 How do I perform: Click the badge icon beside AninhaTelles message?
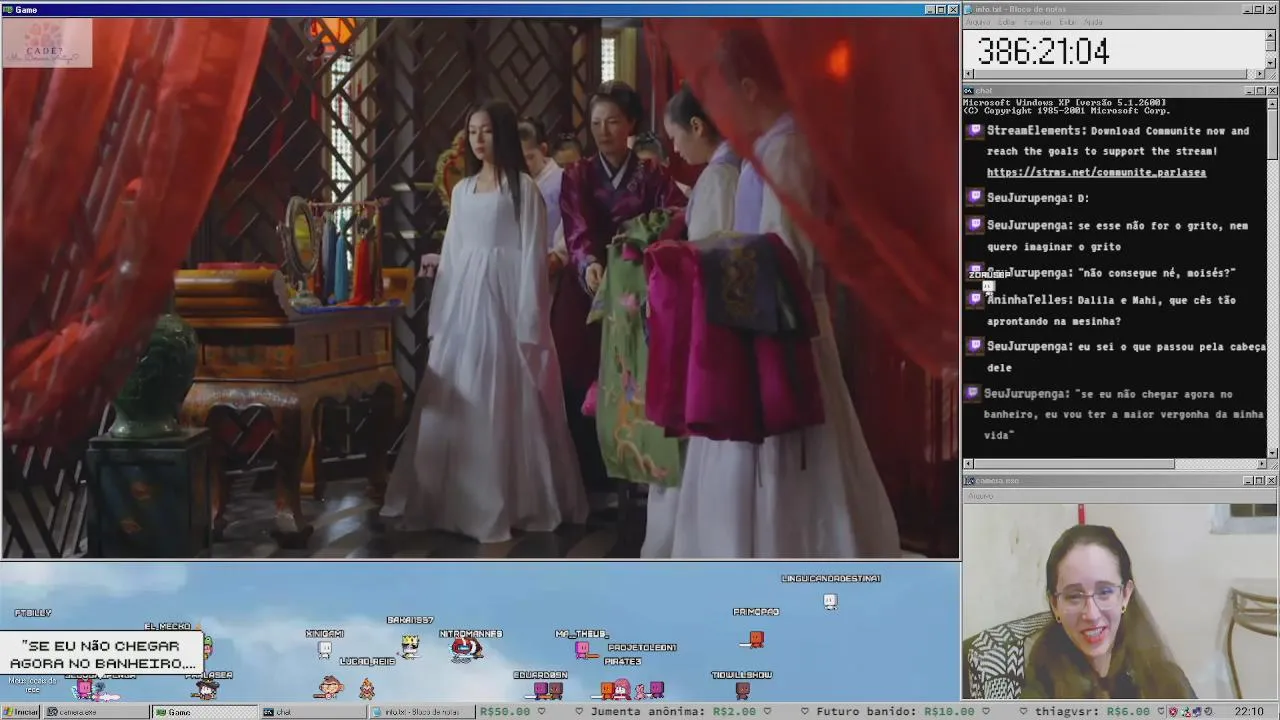[x=975, y=299]
